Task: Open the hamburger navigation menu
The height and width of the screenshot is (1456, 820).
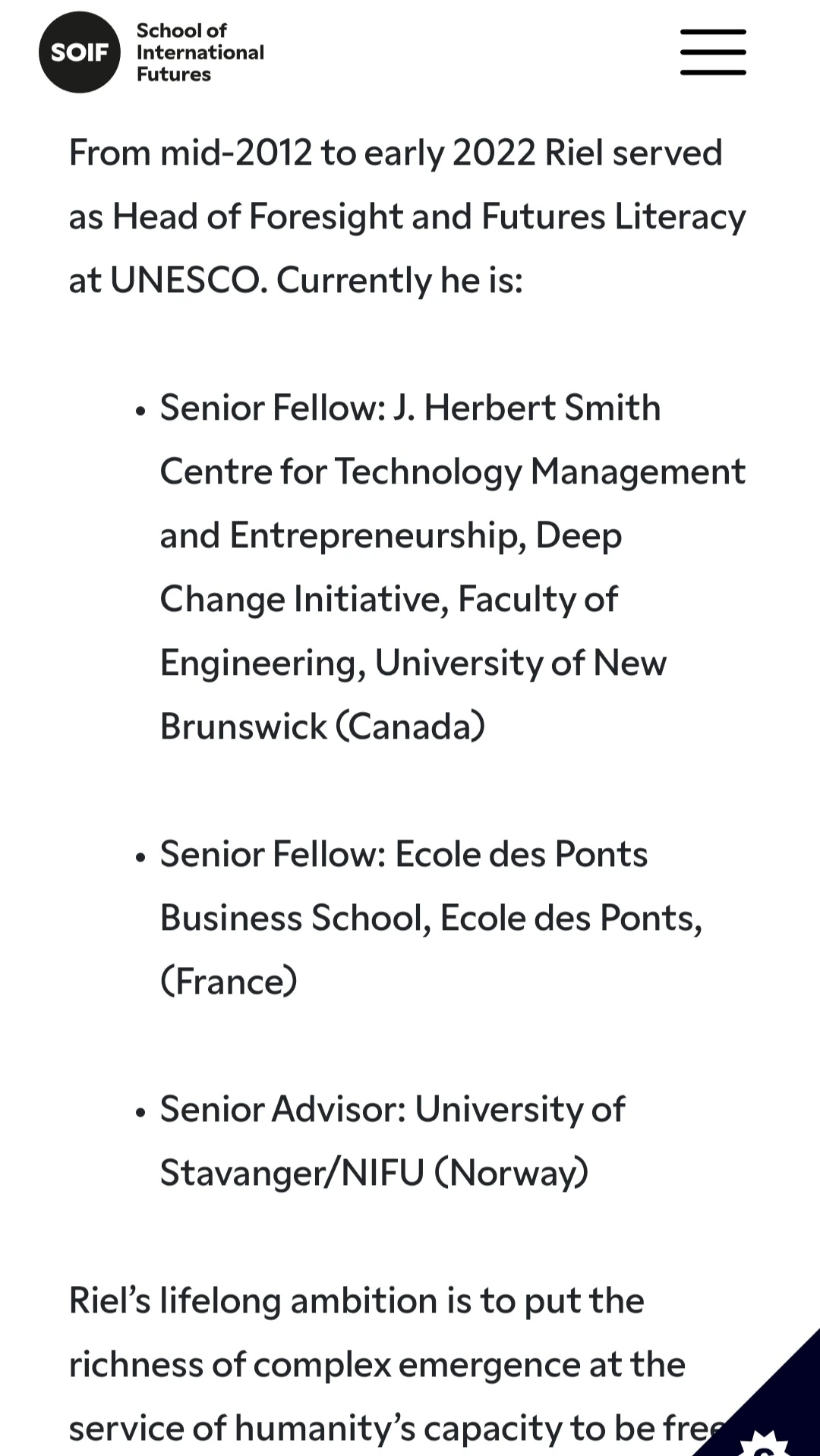Action: 713,52
